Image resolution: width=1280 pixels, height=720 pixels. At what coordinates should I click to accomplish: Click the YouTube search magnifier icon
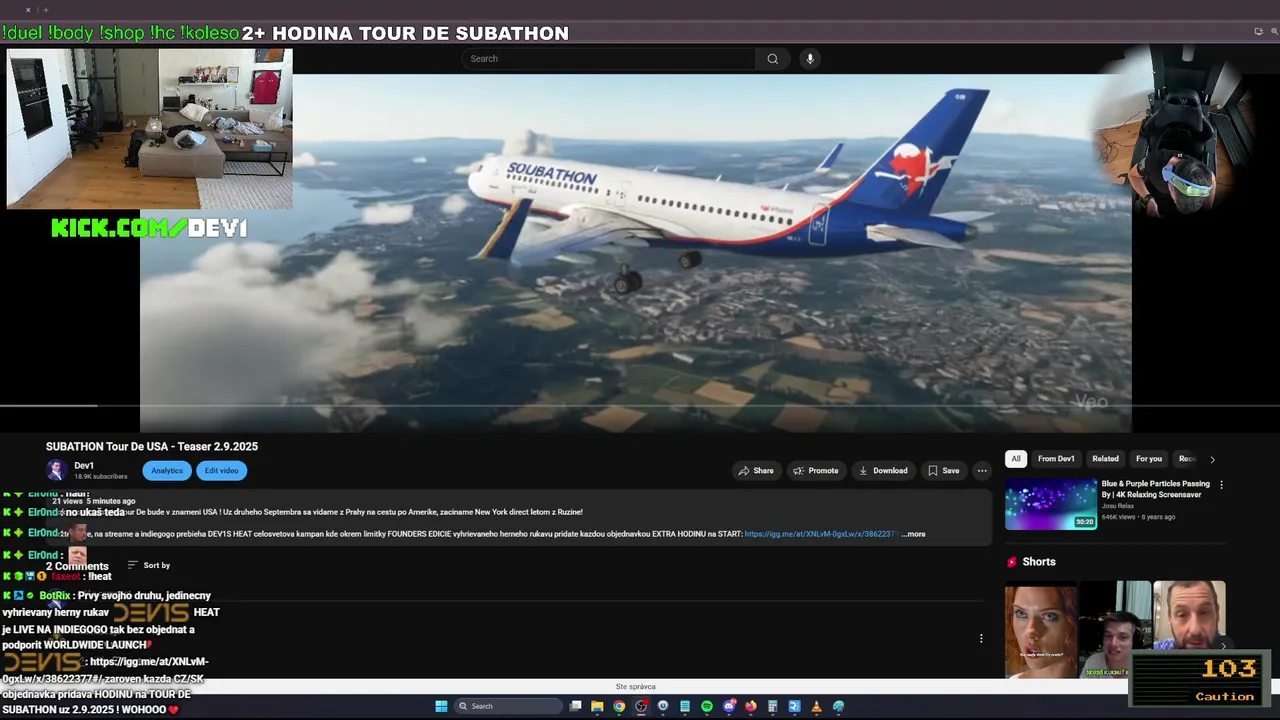pos(772,59)
